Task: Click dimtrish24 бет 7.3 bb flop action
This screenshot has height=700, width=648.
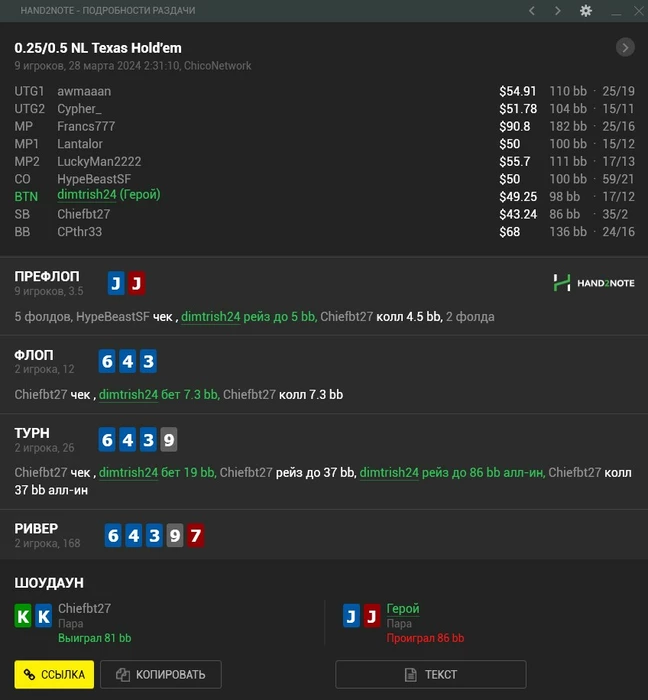Action: click(159, 395)
